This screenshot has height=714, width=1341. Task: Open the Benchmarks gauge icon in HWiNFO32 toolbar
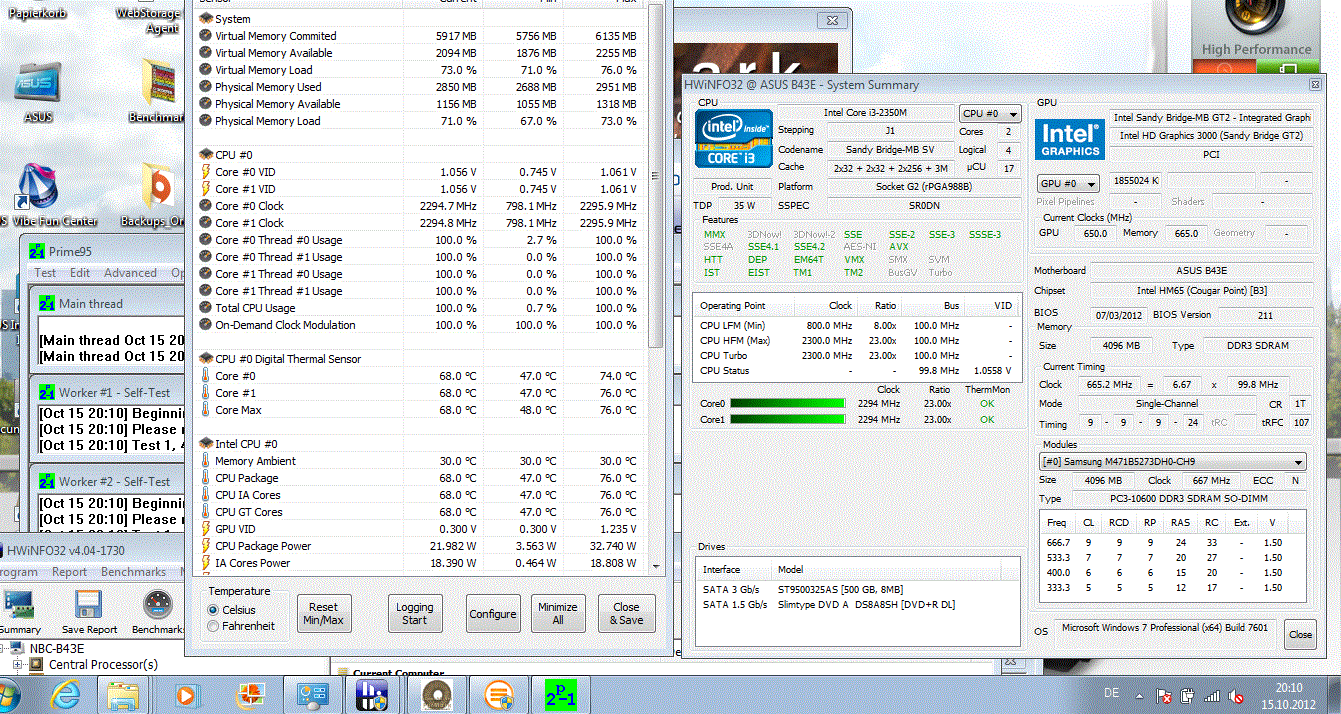pyautogui.click(x=157, y=604)
